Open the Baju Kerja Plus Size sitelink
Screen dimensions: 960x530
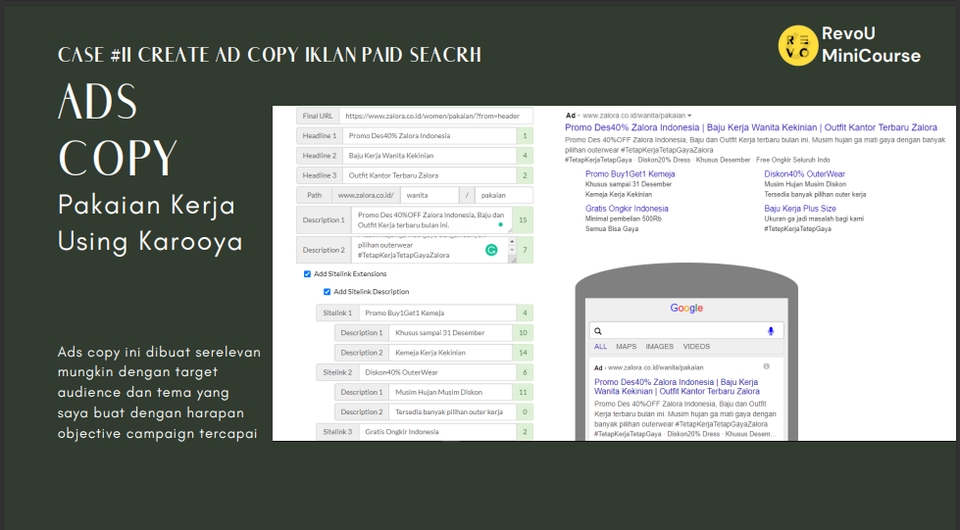click(x=800, y=209)
